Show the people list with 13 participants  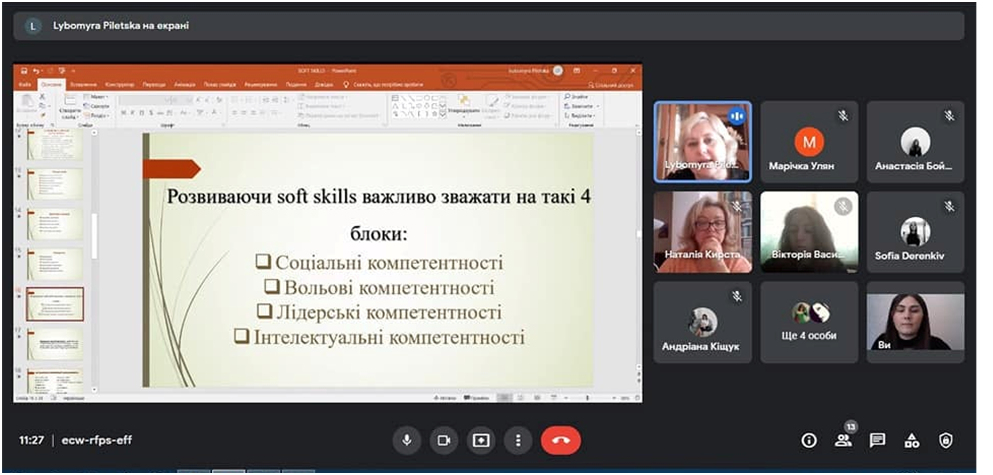[x=843, y=440]
